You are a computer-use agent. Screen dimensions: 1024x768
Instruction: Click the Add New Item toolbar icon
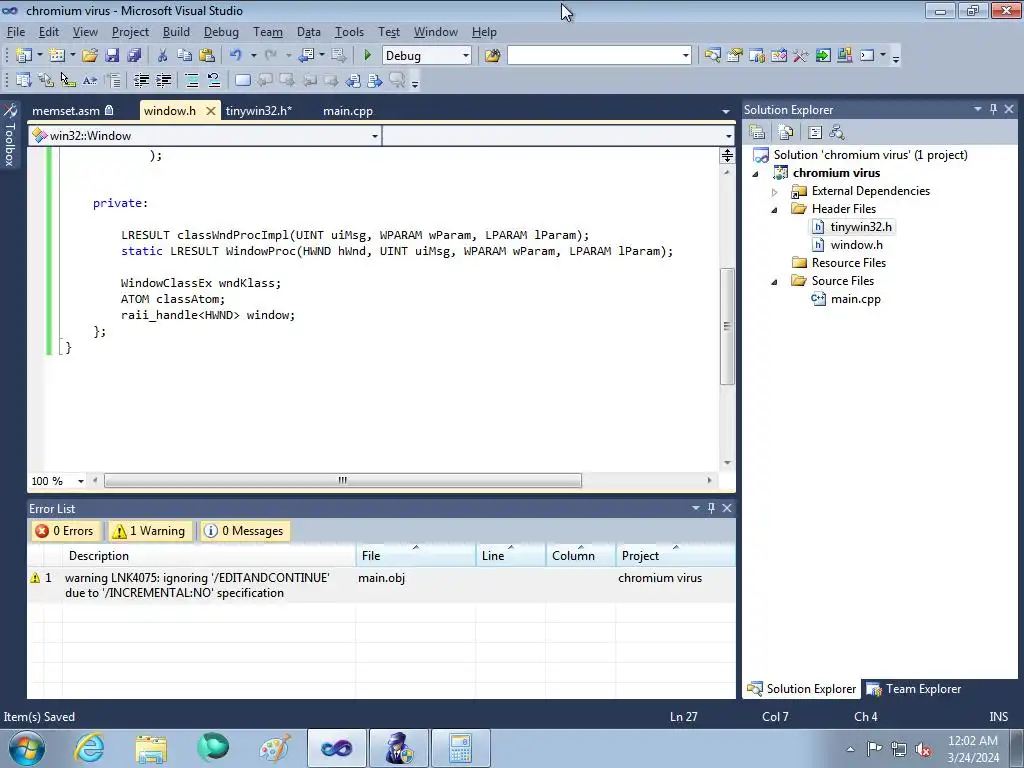pyautogui.click(x=57, y=56)
